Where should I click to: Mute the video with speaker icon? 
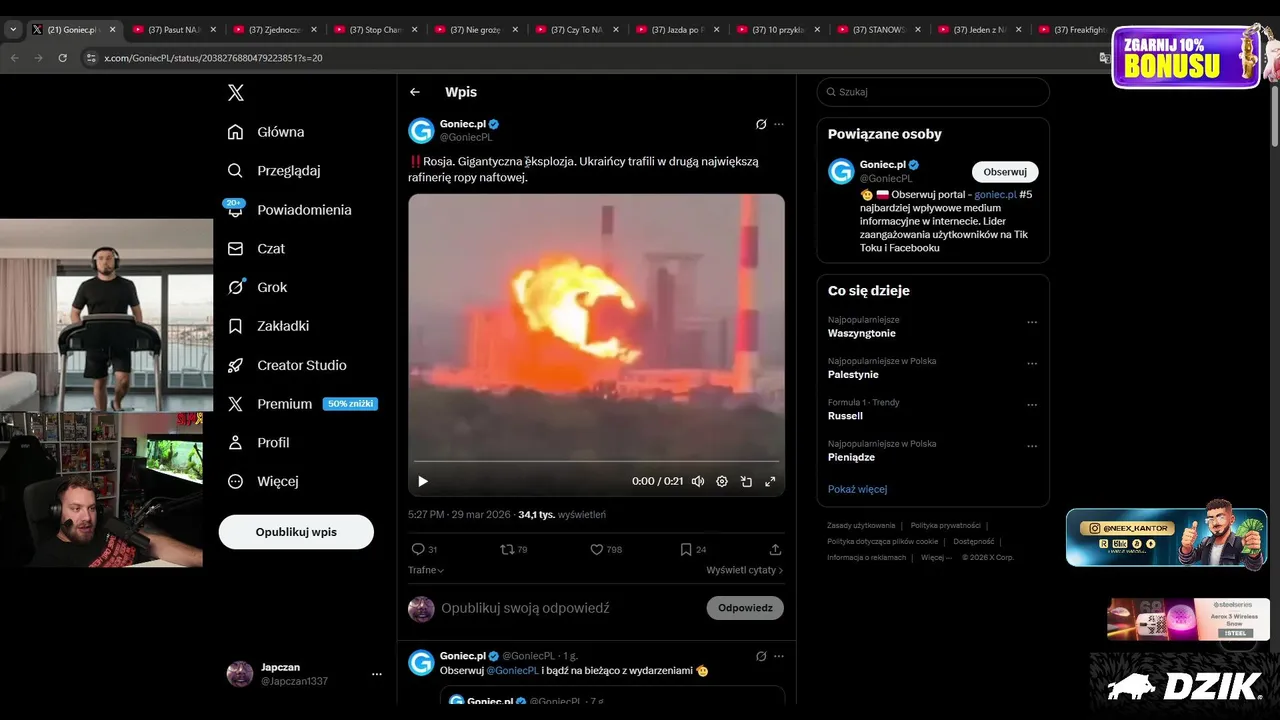point(698,481)
